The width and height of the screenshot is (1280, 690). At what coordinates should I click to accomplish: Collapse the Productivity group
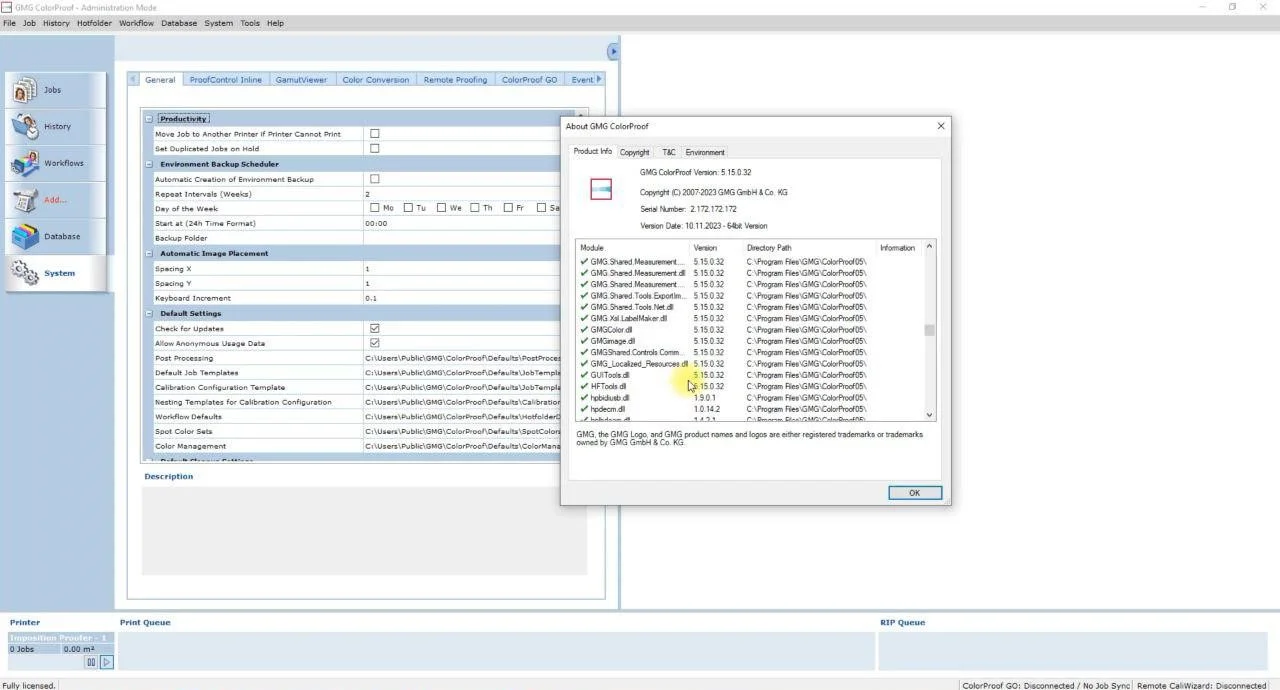point(149,119)
